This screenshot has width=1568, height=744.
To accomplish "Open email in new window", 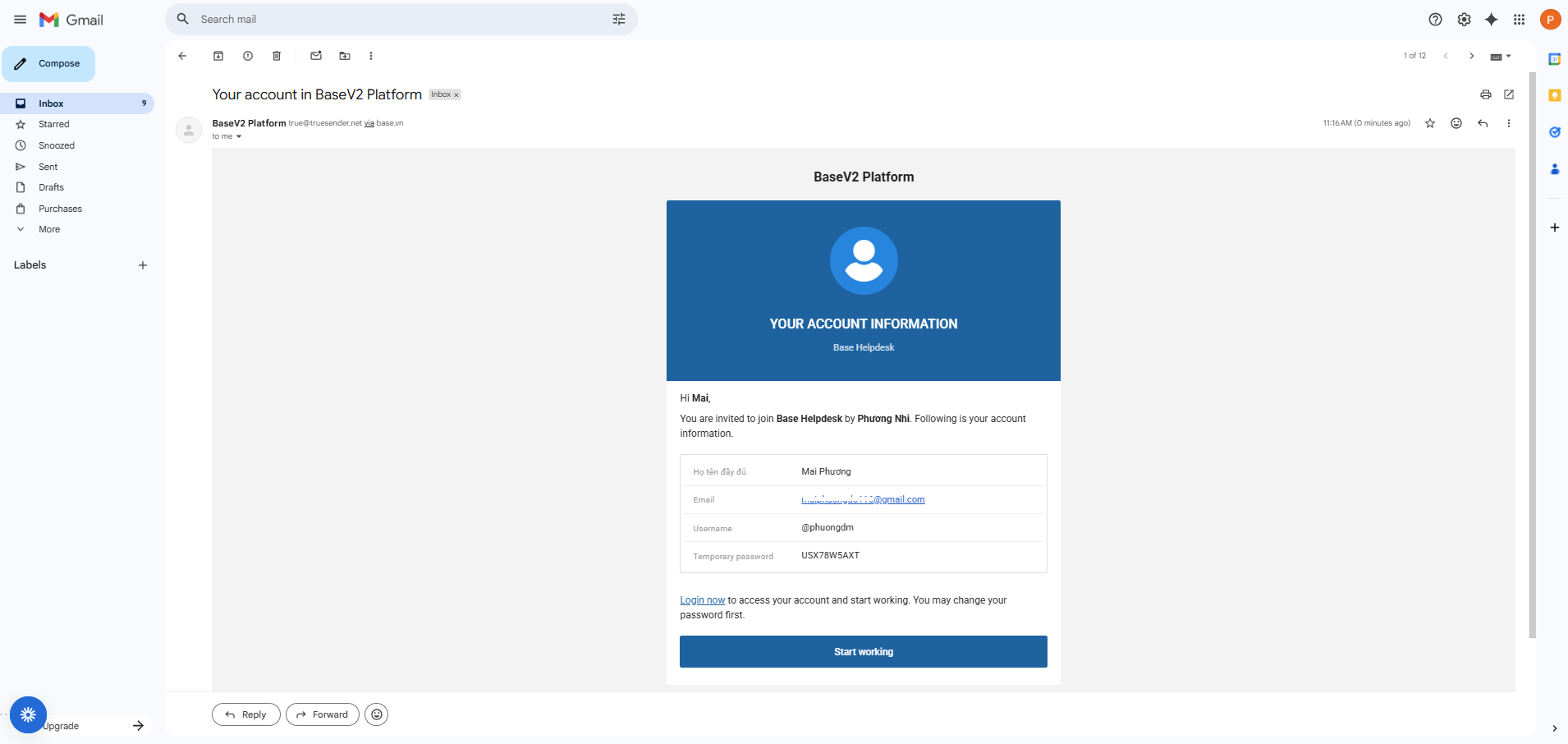I will coord(1509,94).
